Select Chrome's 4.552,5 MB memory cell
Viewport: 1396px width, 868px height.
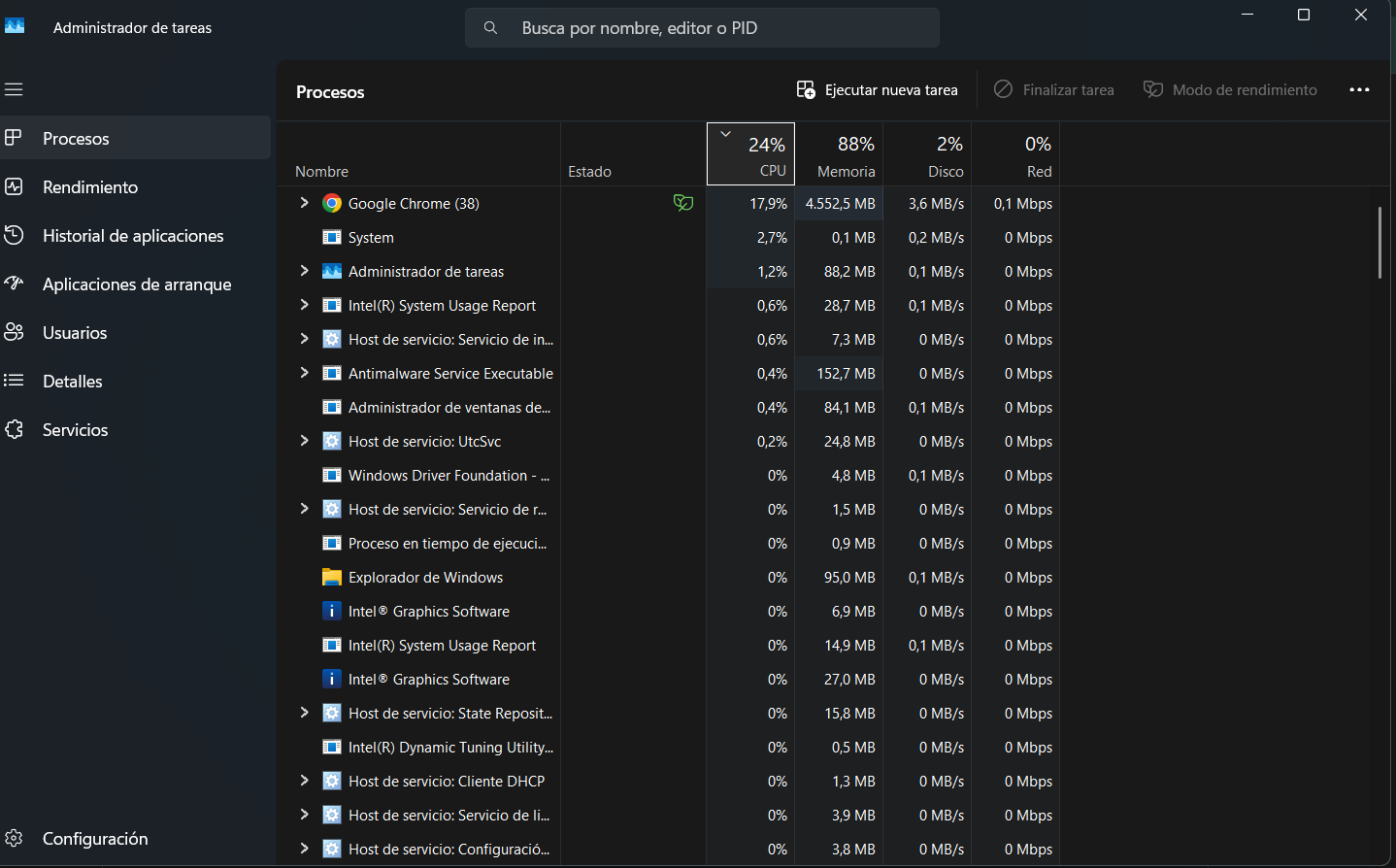pyautogui.click(x=839, y=203)
